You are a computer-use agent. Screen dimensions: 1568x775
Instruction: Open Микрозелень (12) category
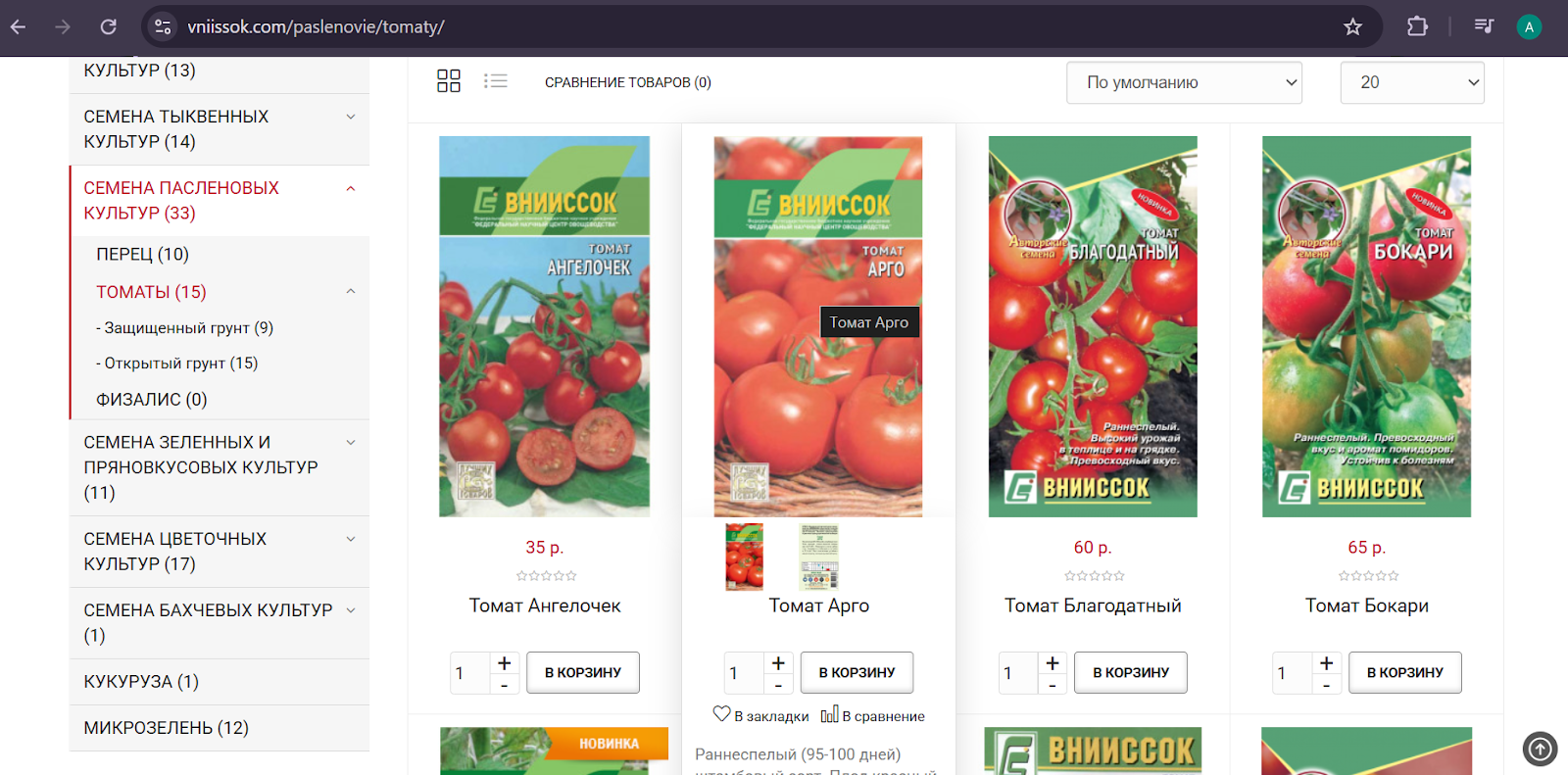(167, 728)
